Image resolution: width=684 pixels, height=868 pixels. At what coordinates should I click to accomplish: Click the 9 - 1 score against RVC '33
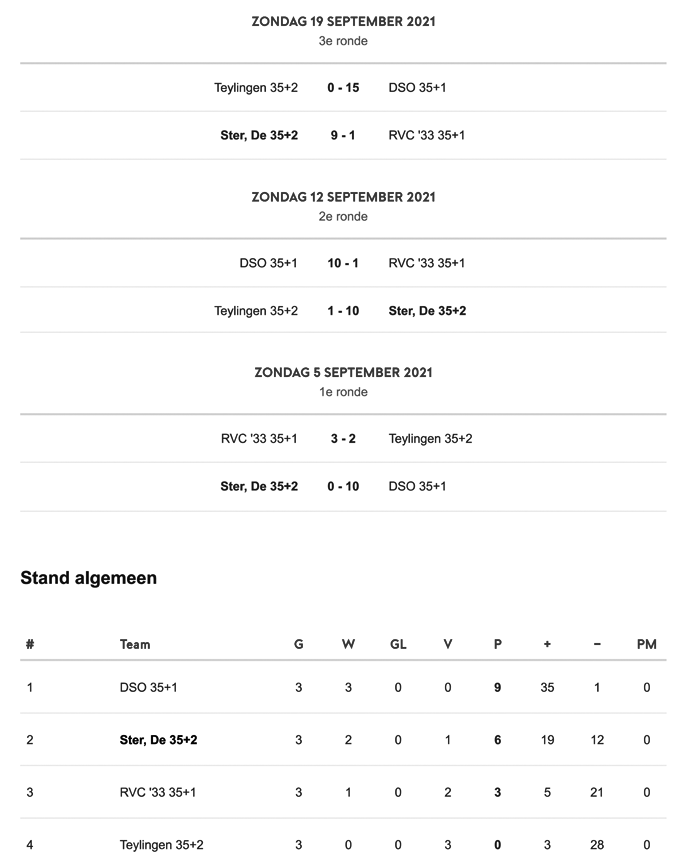point(343,135)
